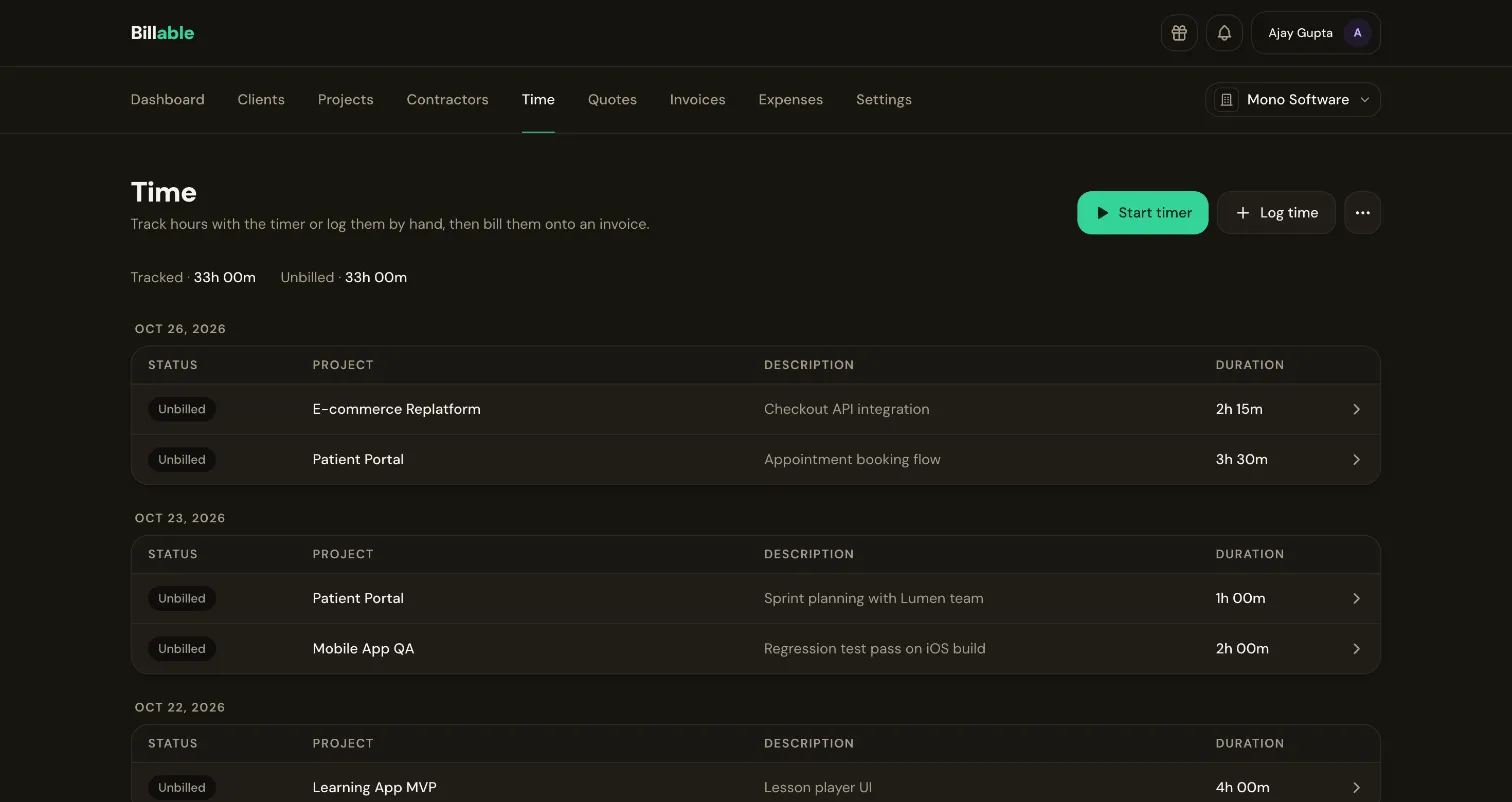1512x802 pixels.
Task: Go to the Dashboard tab
Action: point(168,100)
